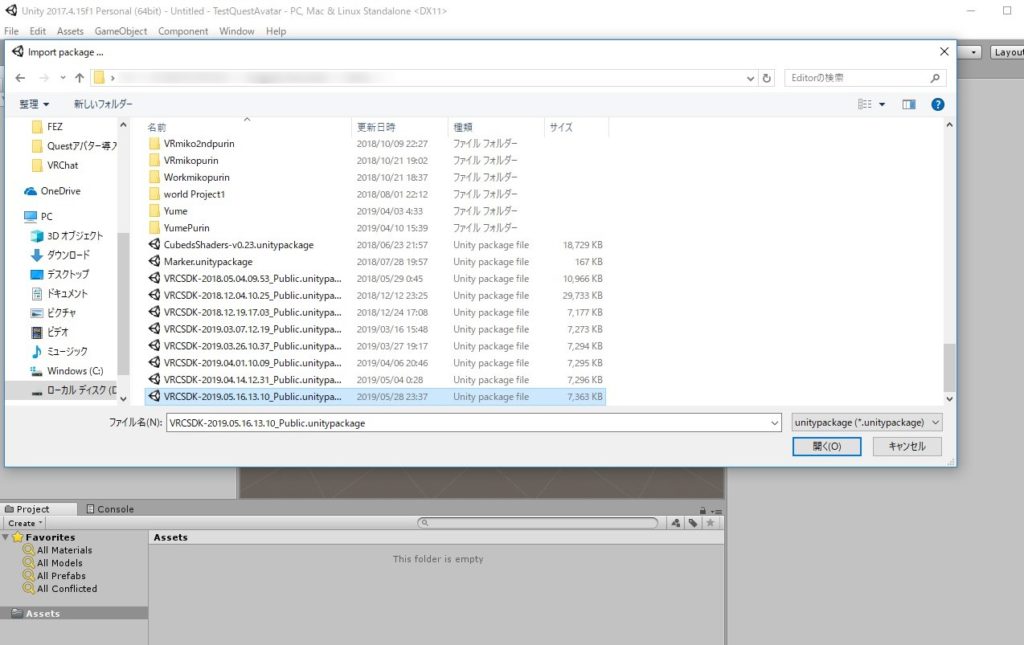This screenshot has width=1024, height=645.
Task: Click the up-one-folder arrow in the dialog
Action: 79,78
